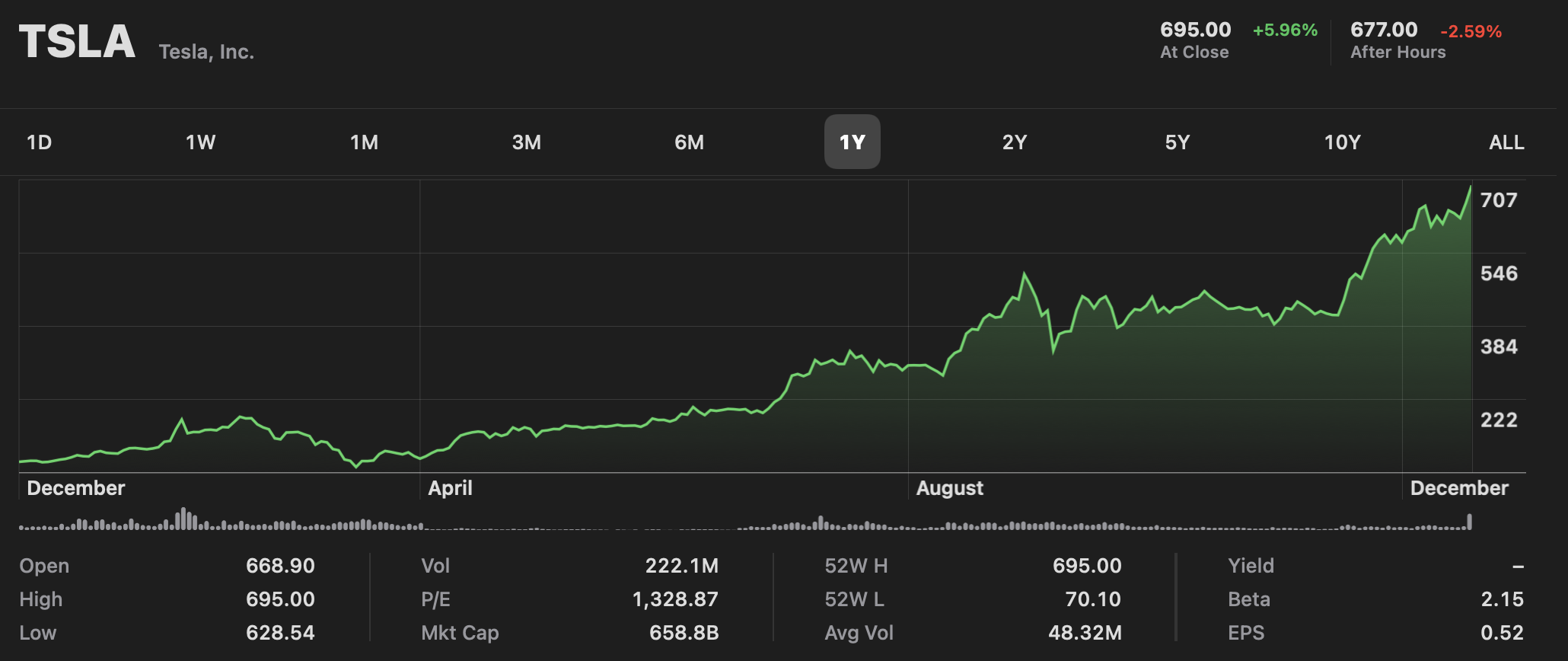Display ALL price history

tap(1506, 142)
